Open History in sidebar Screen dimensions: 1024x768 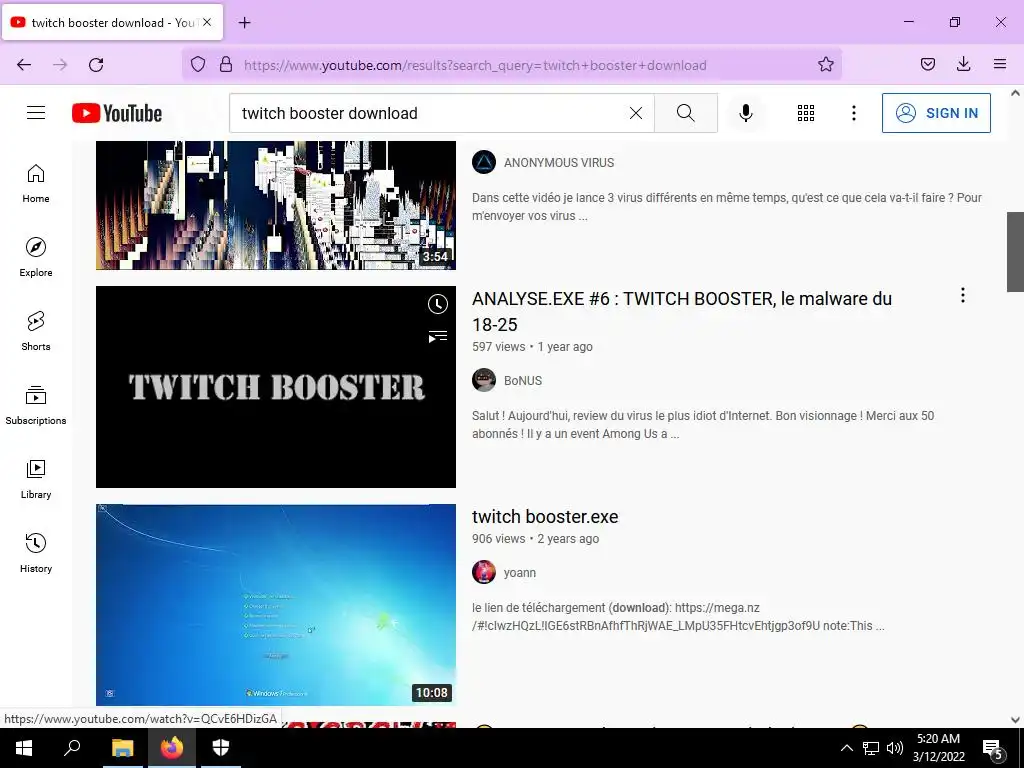36,552
